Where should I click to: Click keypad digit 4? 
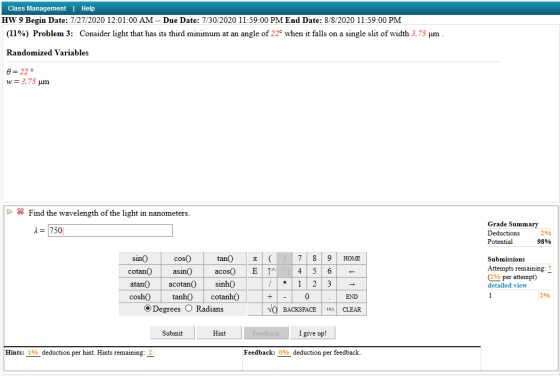pyautogui.click(x=300, y=271)
